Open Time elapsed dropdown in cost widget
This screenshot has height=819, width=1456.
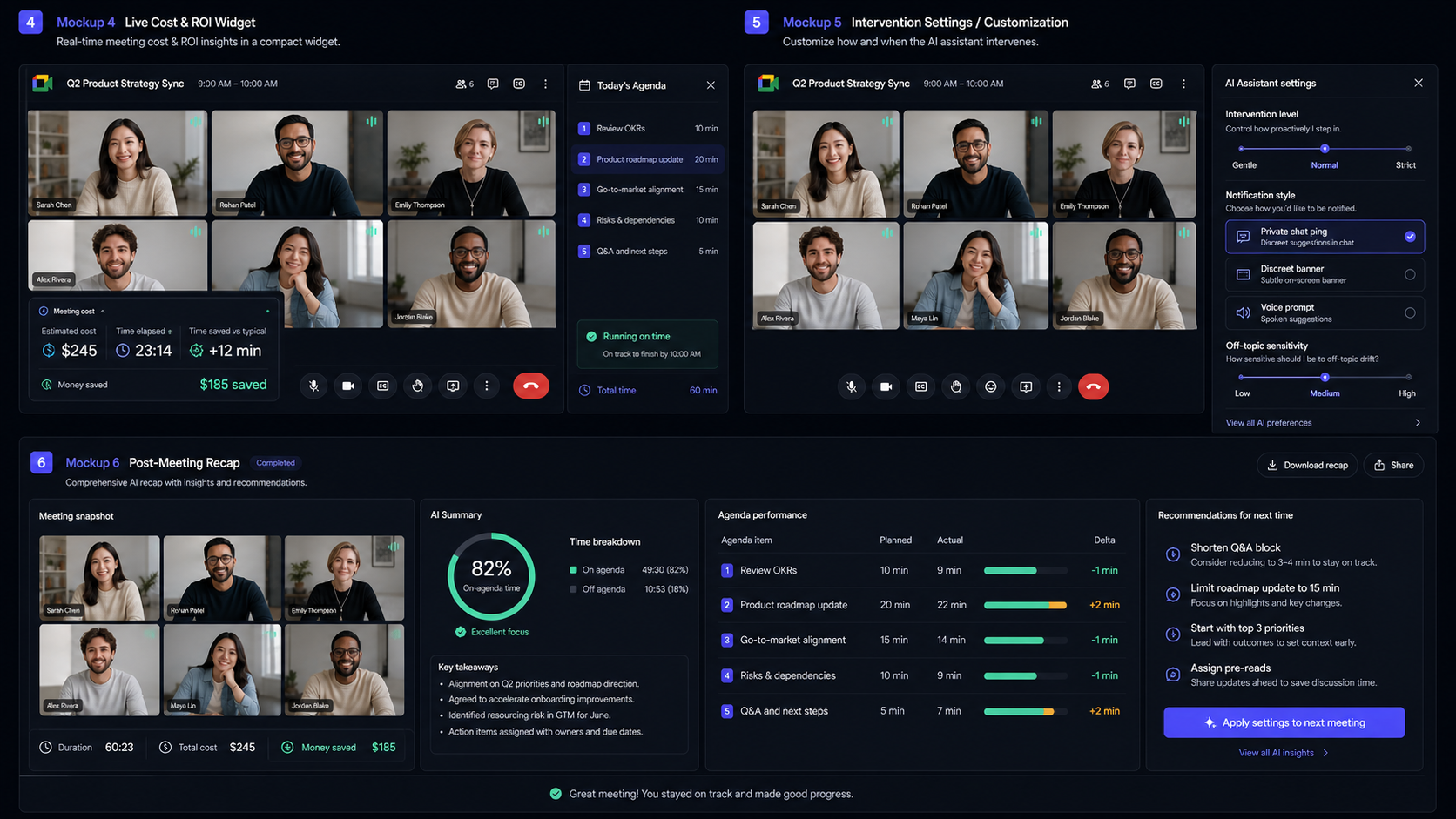(170, 332)
